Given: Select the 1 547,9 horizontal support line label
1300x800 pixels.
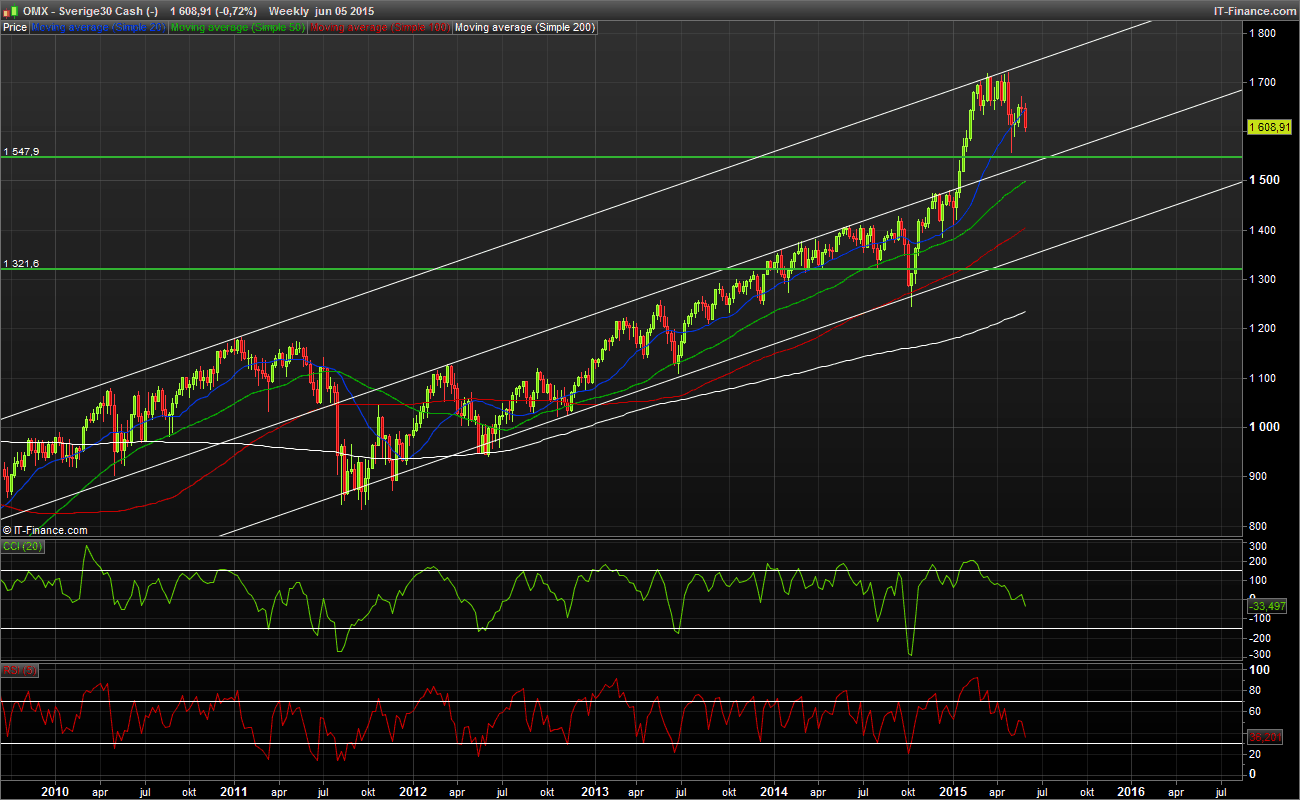Looking at the screenshot, I should tap(21, 151).
